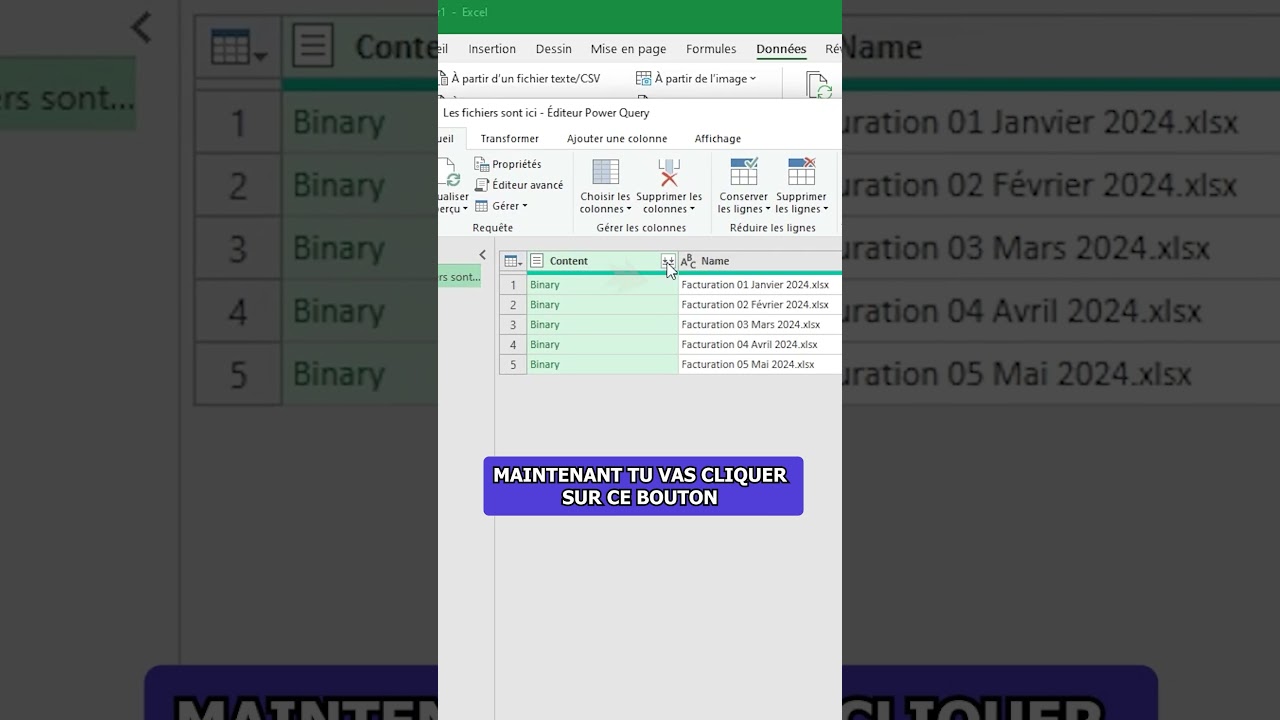This screenshot has height=720, width=1280.
Task: Click the Conserver les lignes icon
Action: (744, 172)
